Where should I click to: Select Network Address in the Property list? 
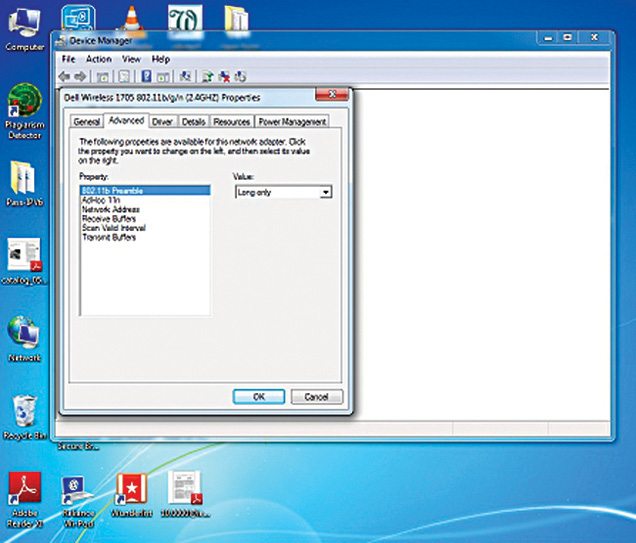[111, 209]
